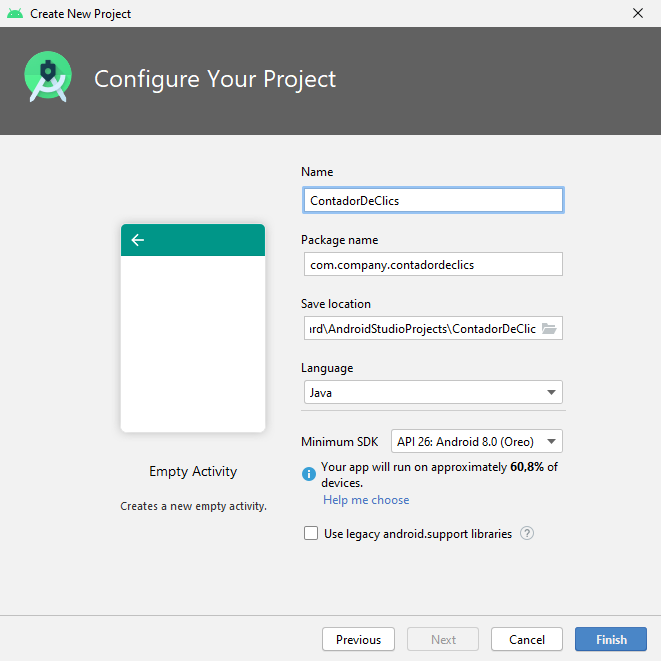Go back with the Previous button
Viewport: 661px width, 661px height.
(358, 640)
